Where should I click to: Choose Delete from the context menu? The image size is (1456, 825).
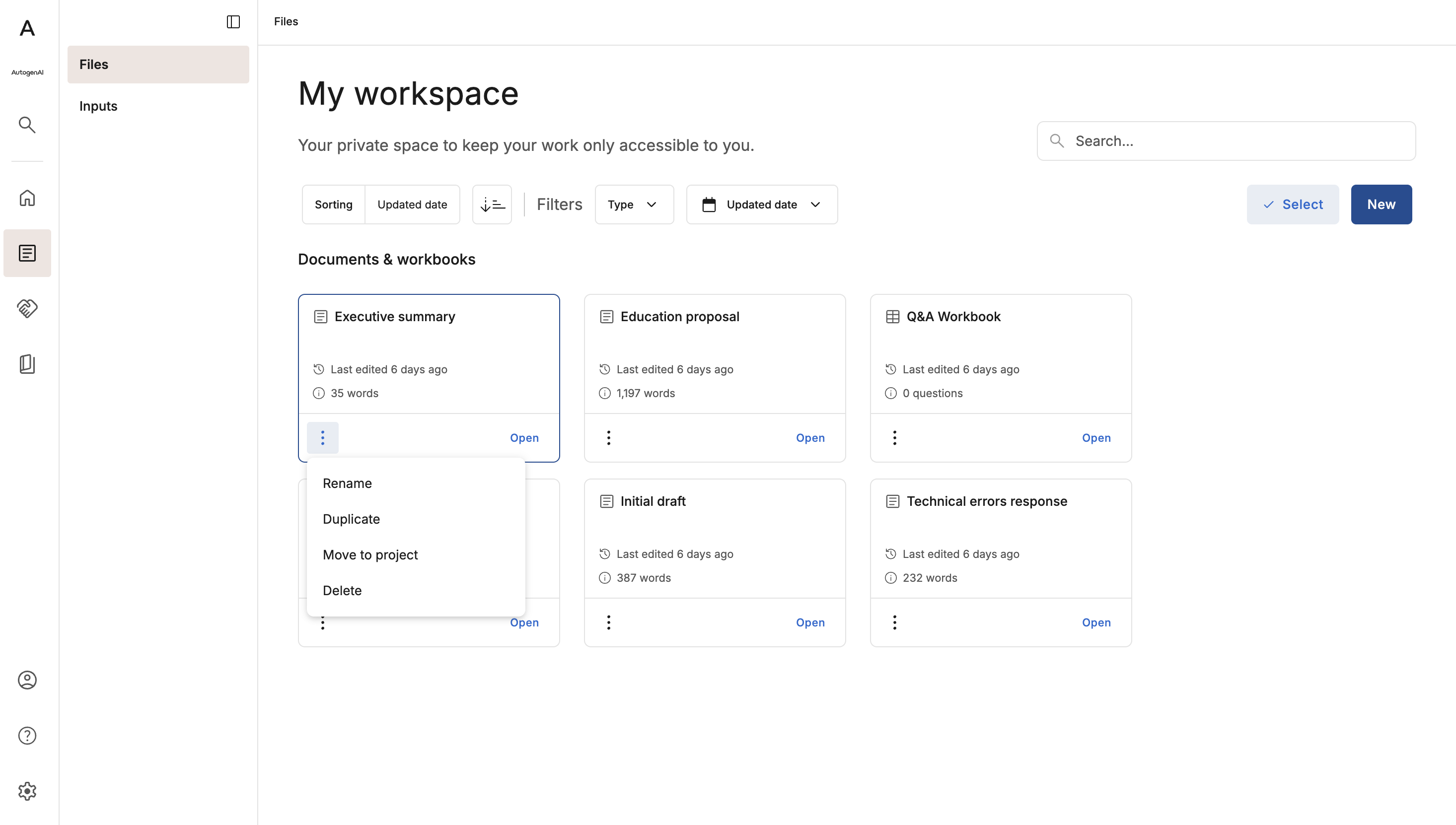click(x=416, y=590)
